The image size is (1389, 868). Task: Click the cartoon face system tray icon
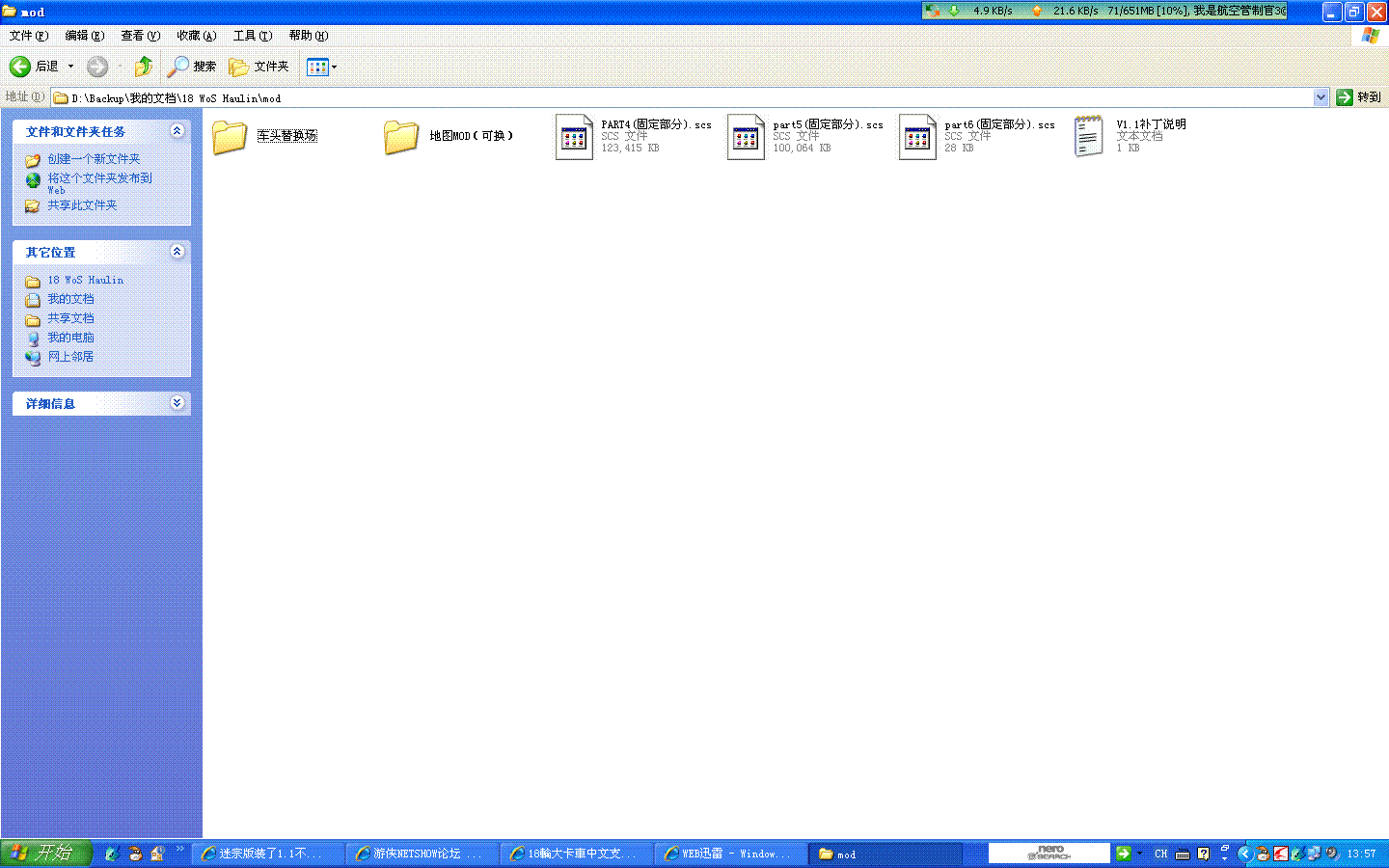(x=1263, y=854)
